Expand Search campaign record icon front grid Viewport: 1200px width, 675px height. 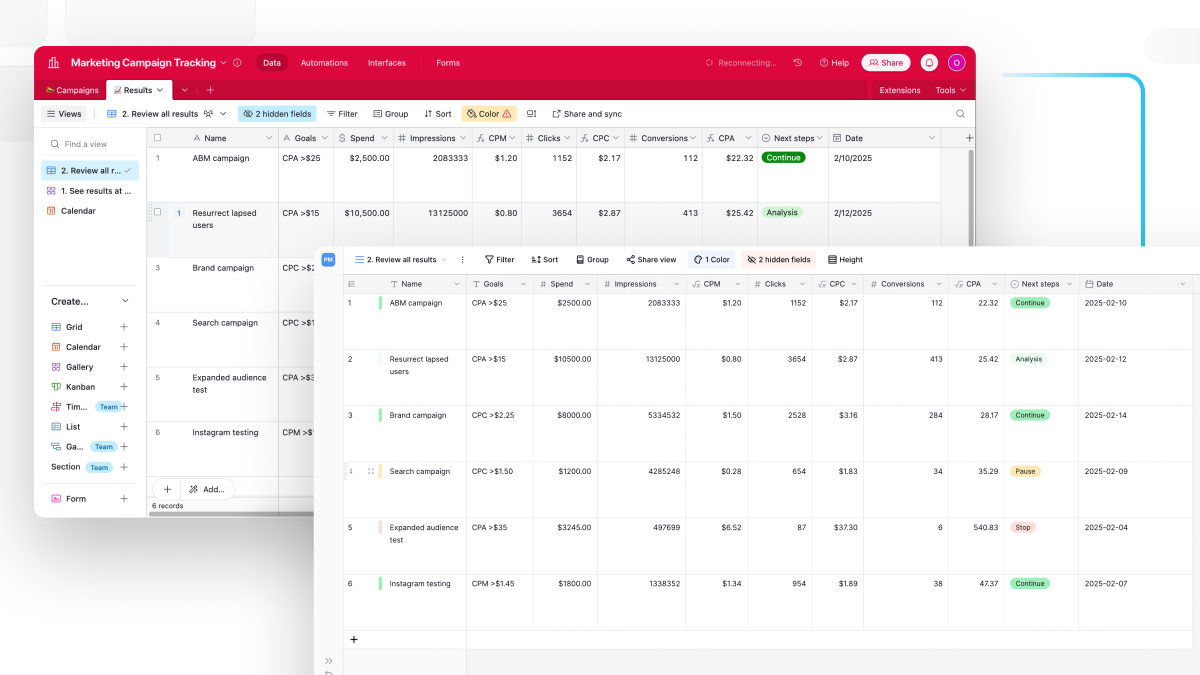coord(371,471)
